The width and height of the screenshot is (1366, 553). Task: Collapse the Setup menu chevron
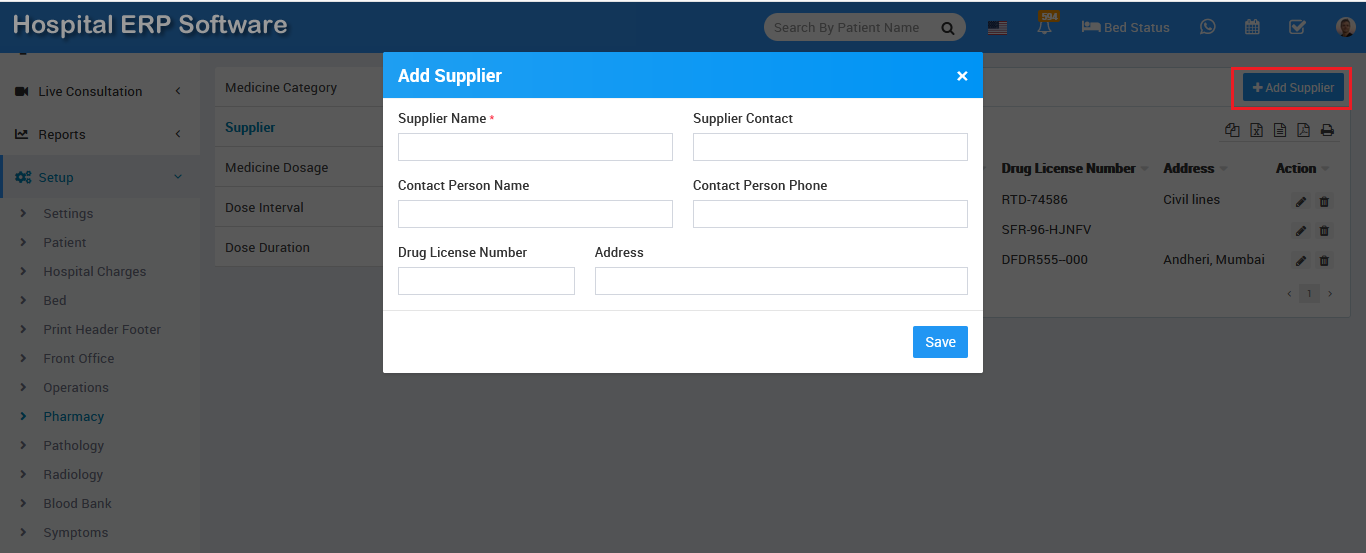(178, 177)
